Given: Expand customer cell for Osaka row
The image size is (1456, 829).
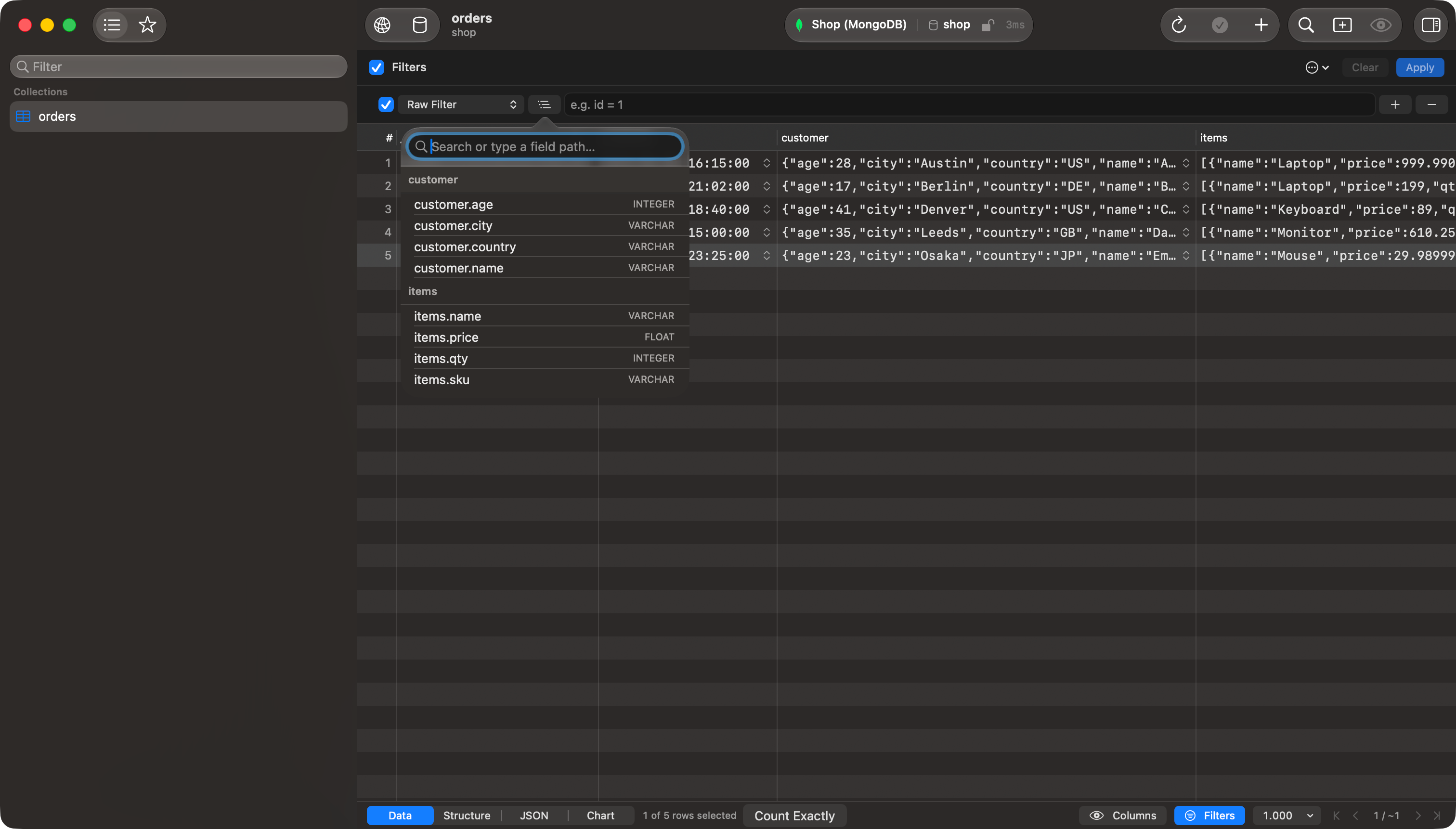Looking at the screenshot, I should (x=1186, y=256).
